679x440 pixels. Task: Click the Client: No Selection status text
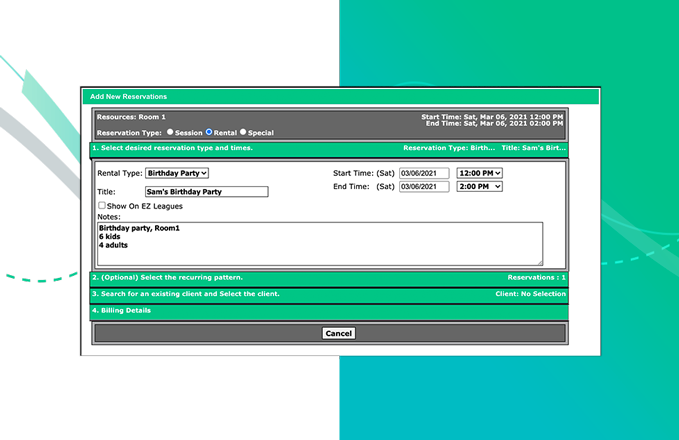[x=530, y=294]
